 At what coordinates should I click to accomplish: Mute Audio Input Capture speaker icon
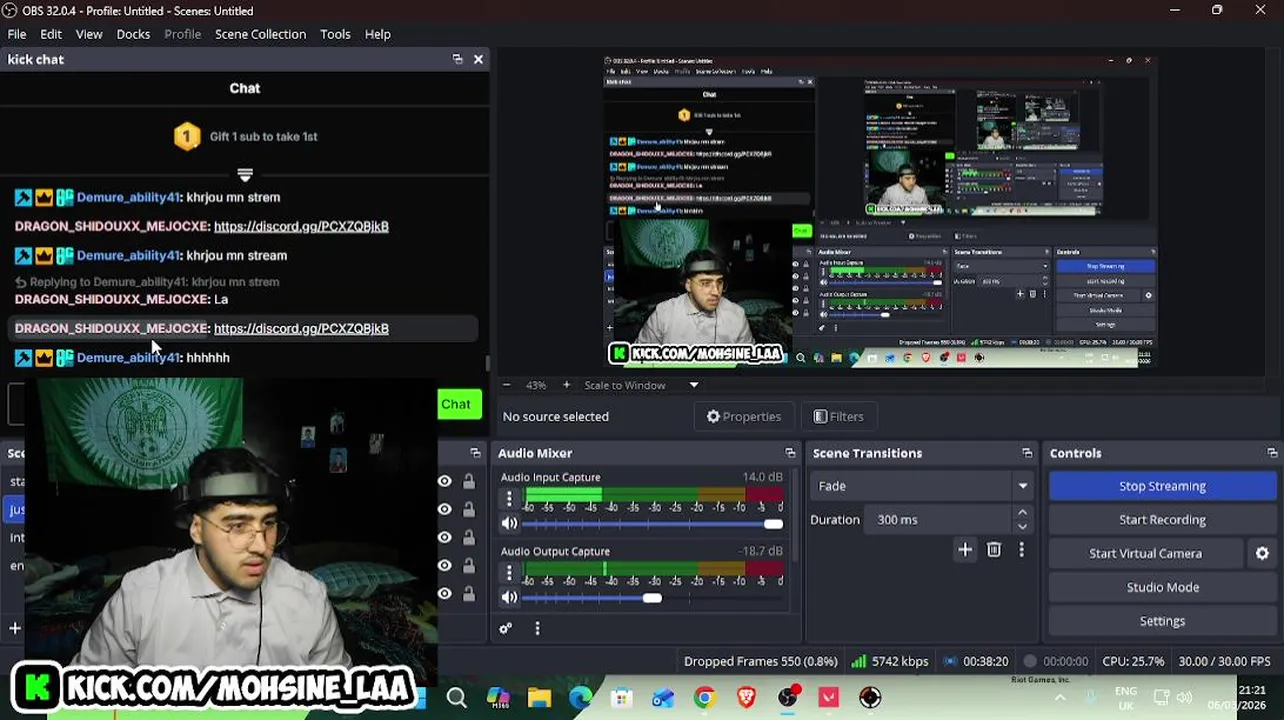(x=509, y=523)
